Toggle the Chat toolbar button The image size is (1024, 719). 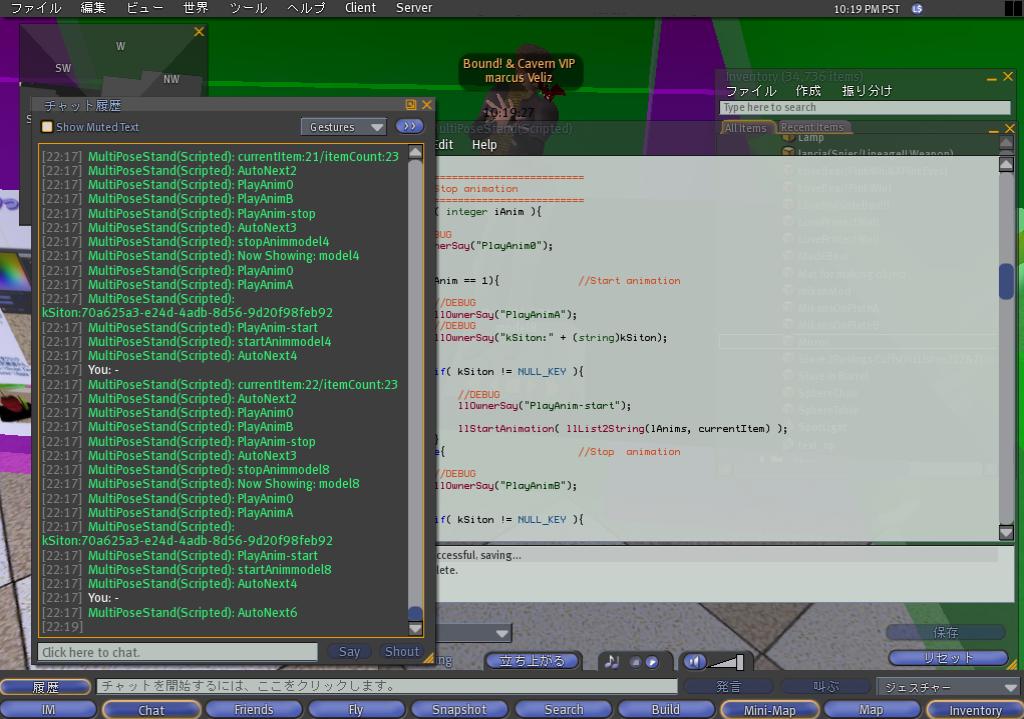[152, 710]
